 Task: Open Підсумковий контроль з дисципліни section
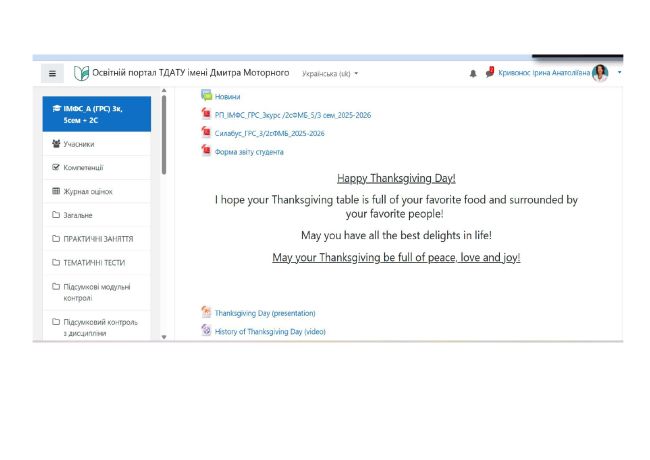pos(97,327)
